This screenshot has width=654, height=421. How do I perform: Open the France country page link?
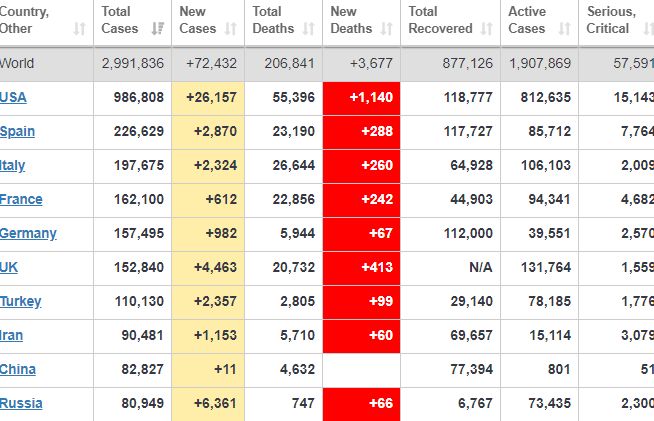tap(21, 199)
